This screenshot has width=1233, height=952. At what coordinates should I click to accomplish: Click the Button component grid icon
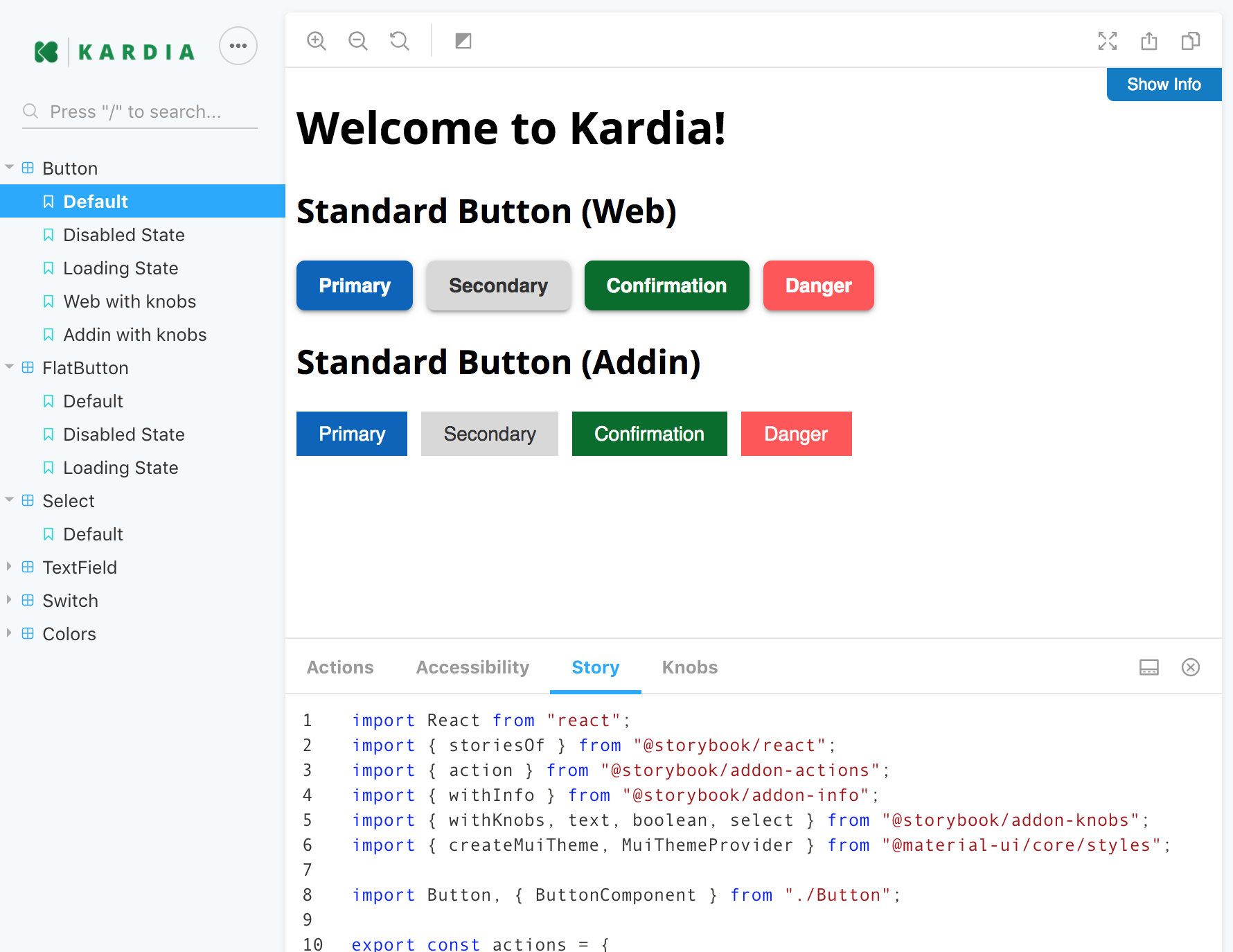pyautogui.click(x=28, y=168)
